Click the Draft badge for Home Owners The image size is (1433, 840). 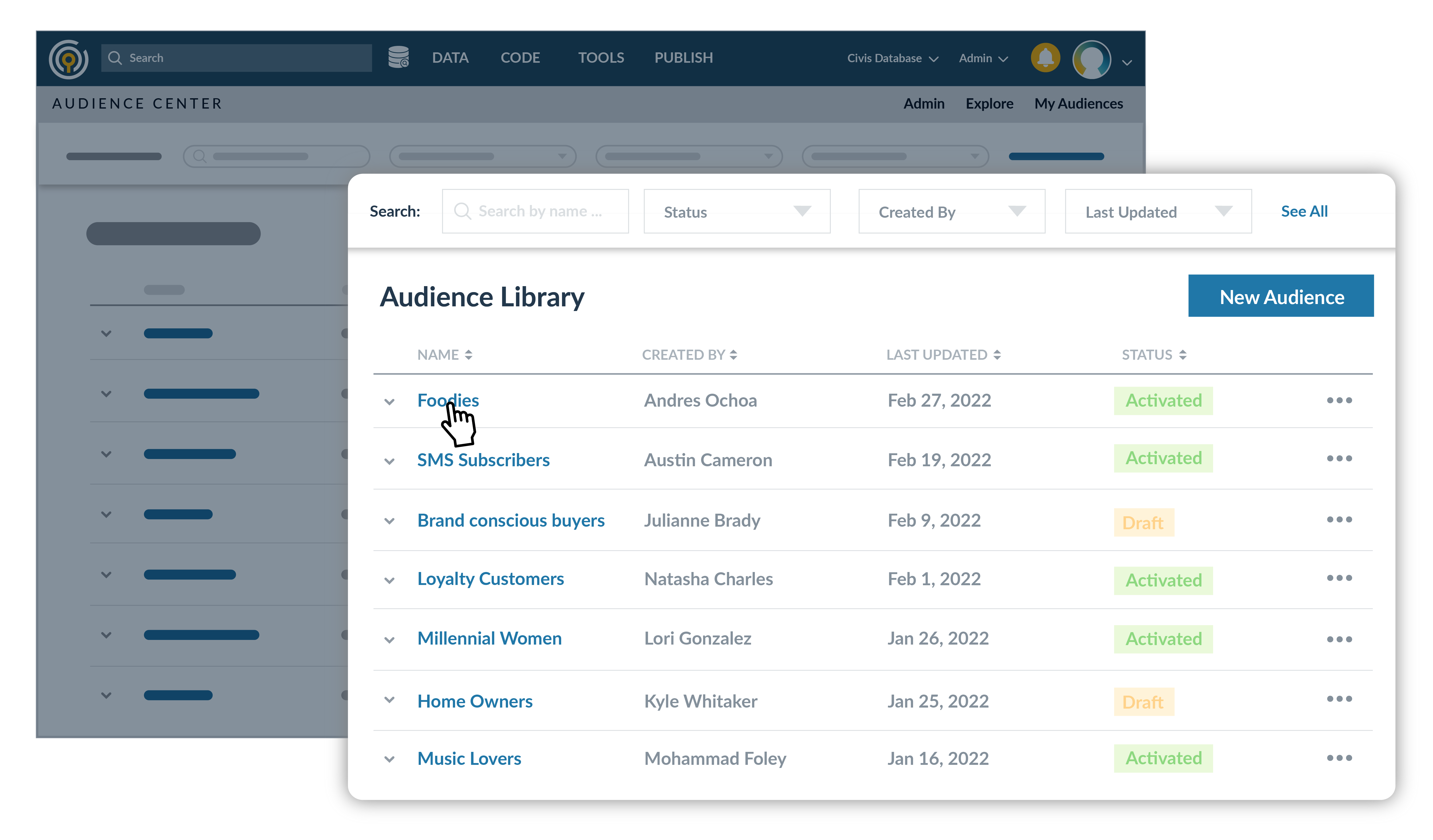pyautogui.click(x=1144, y=702)
